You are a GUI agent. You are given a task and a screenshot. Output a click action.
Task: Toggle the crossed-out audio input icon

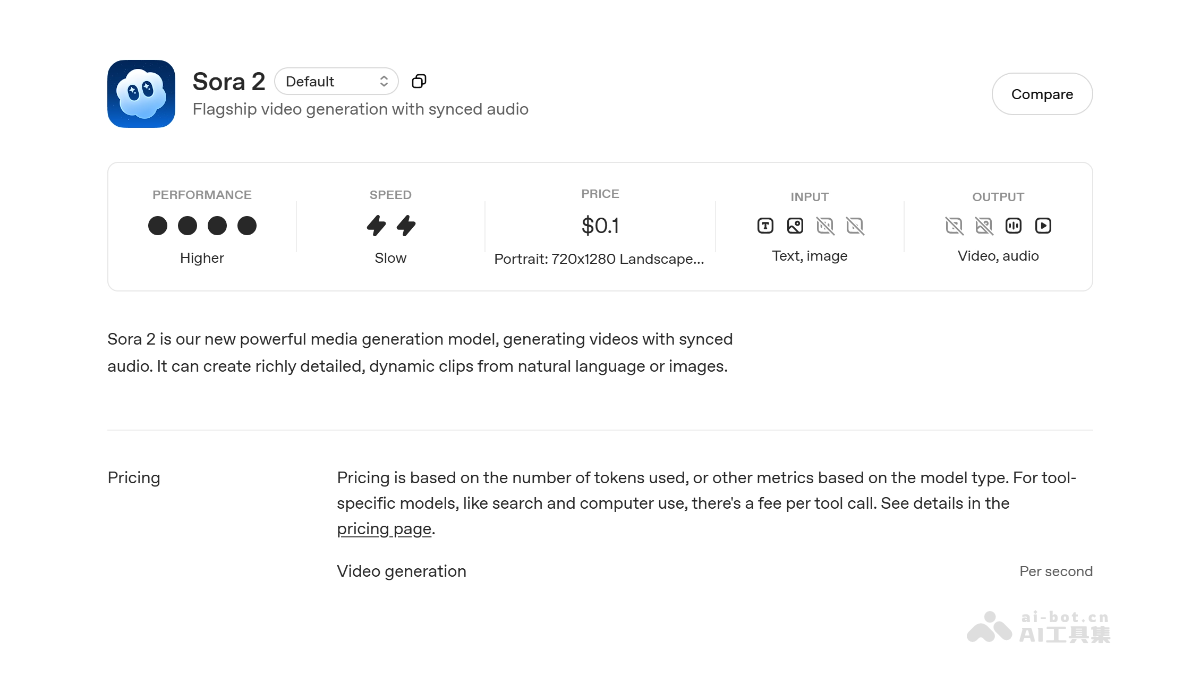coord(826,226)
